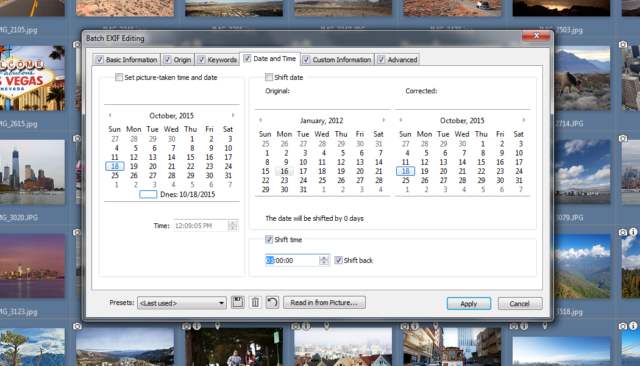Select the IMG_3123.jpg night skyline thumbnail
Screen dimensions: 640x366
click(32, 266)
